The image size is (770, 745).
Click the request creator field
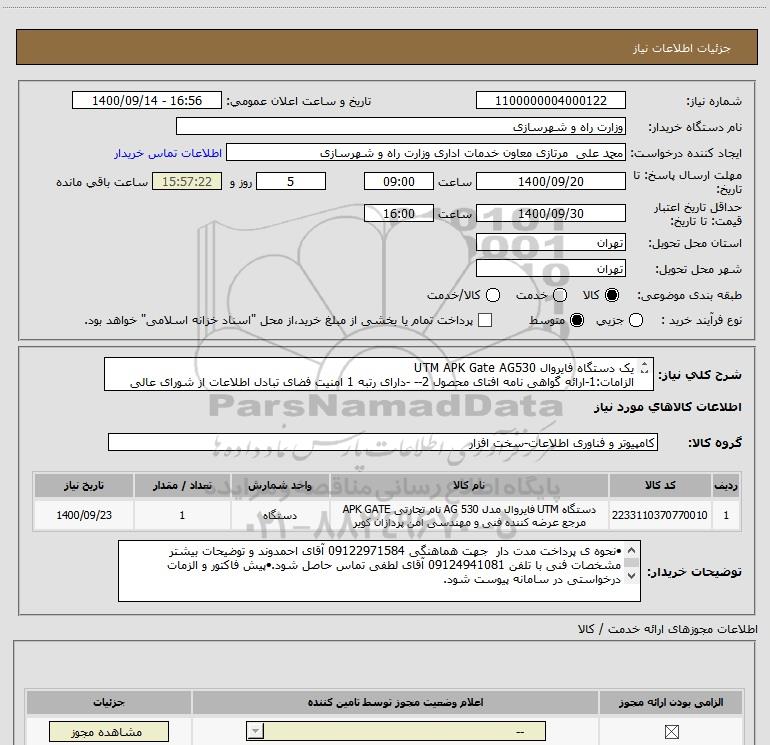(426, 152)
